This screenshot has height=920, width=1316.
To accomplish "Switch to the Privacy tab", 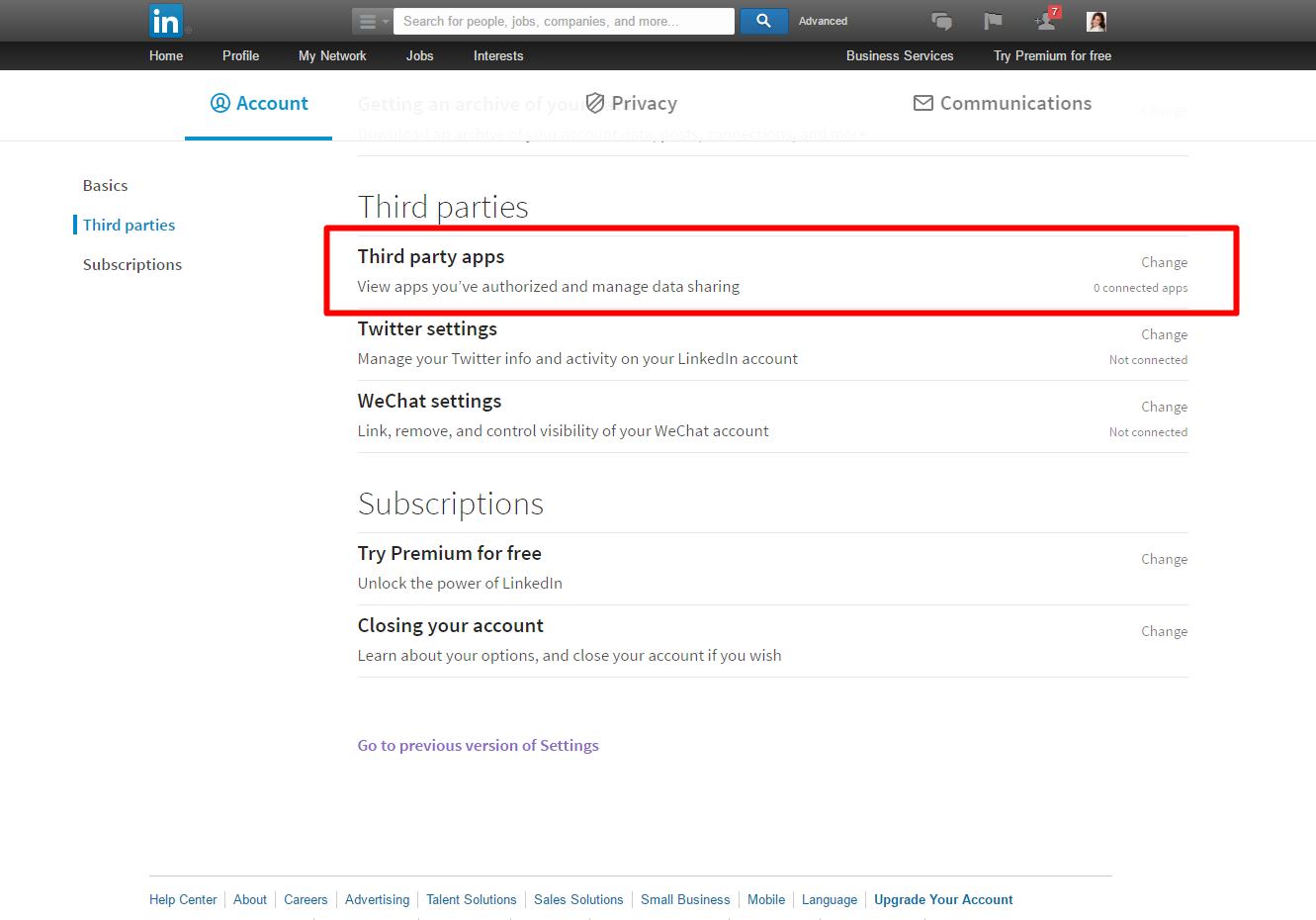I will pyautogui.click(x=632, y=103).
